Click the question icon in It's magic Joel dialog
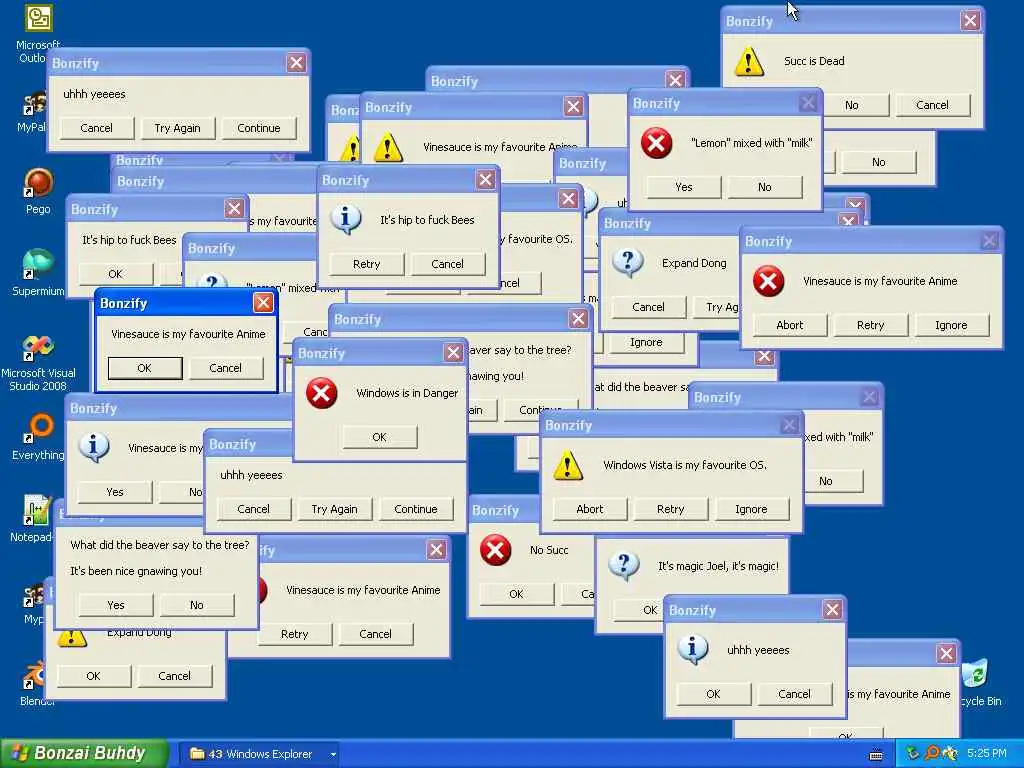1024x768 pixels. coord(624,565)
